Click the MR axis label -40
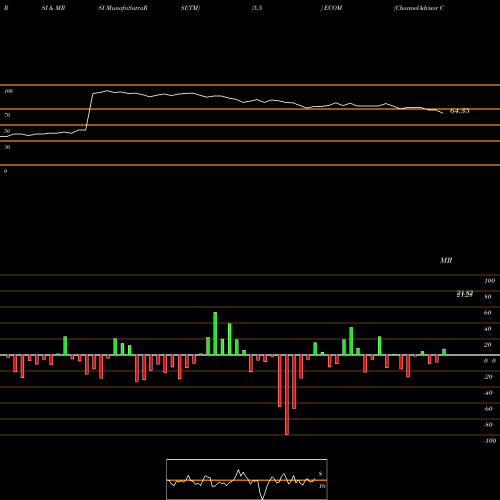Screen dimensions: 500x500 [488, 393]
